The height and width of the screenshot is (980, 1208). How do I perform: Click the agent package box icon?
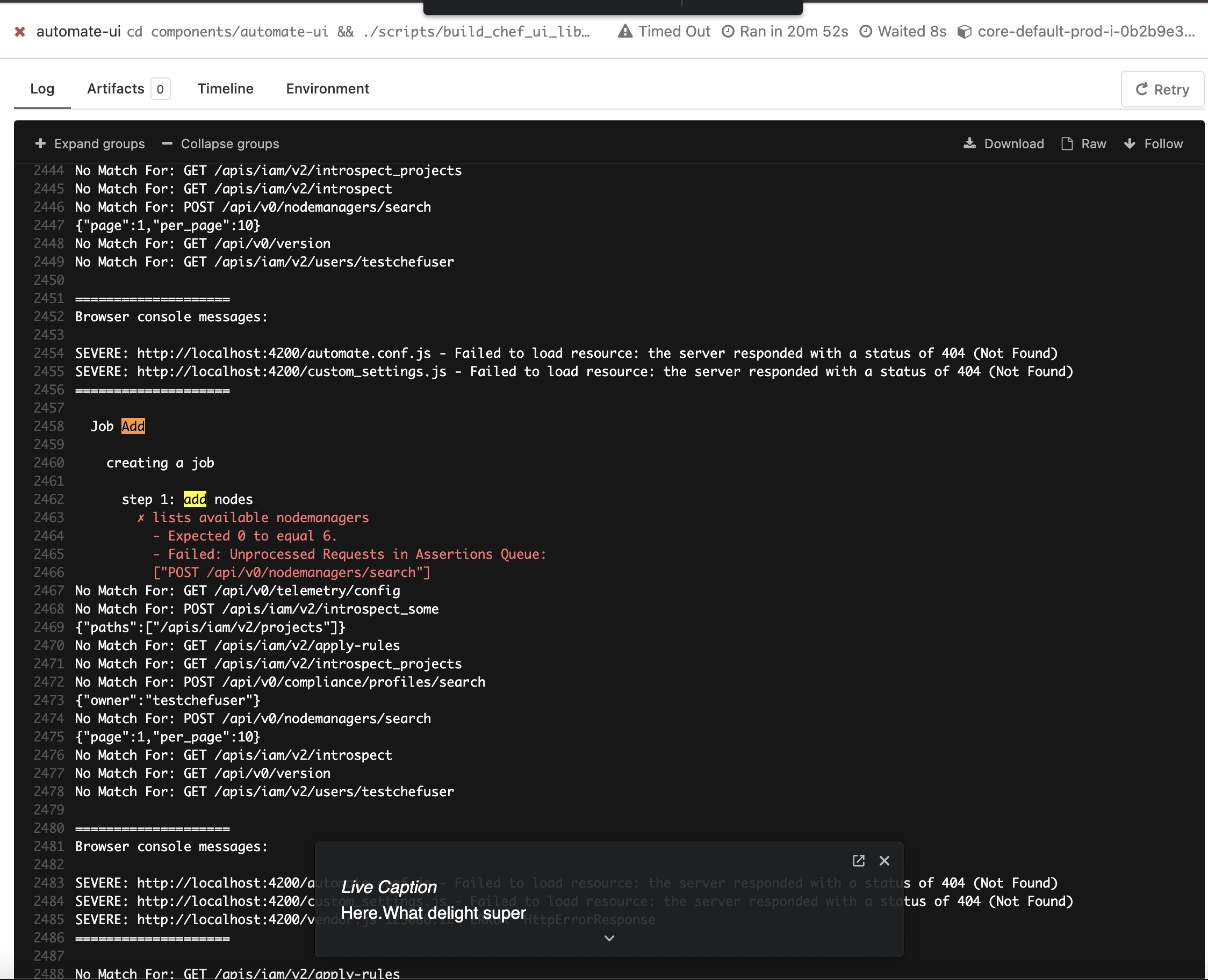pos(965,32)
